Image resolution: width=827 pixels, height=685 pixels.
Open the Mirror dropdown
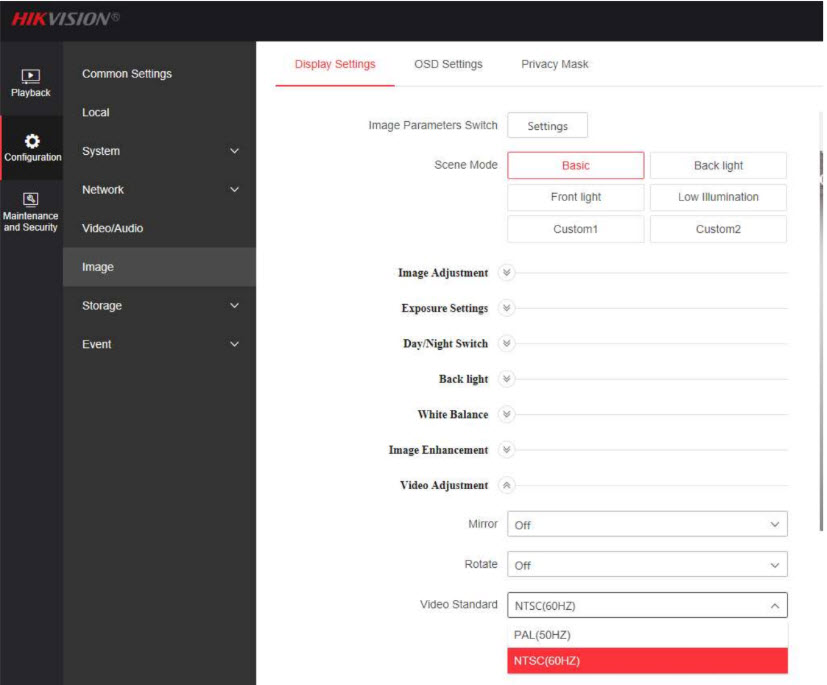point(647,524)
